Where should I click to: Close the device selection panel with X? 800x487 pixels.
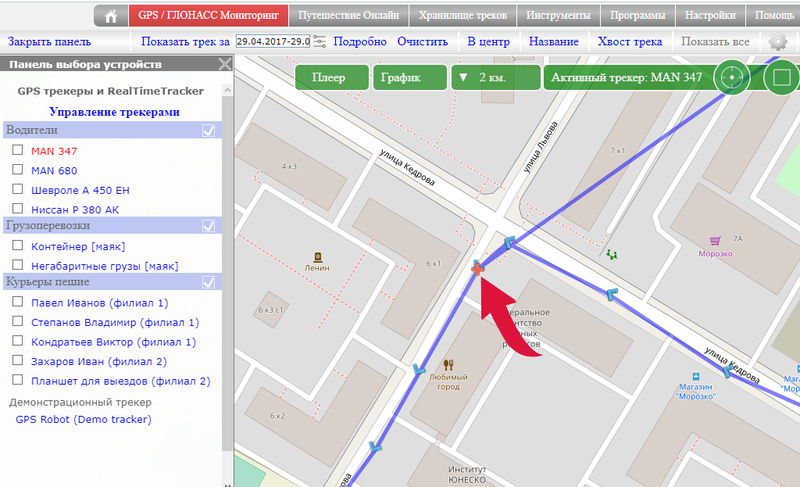(224, 65)
